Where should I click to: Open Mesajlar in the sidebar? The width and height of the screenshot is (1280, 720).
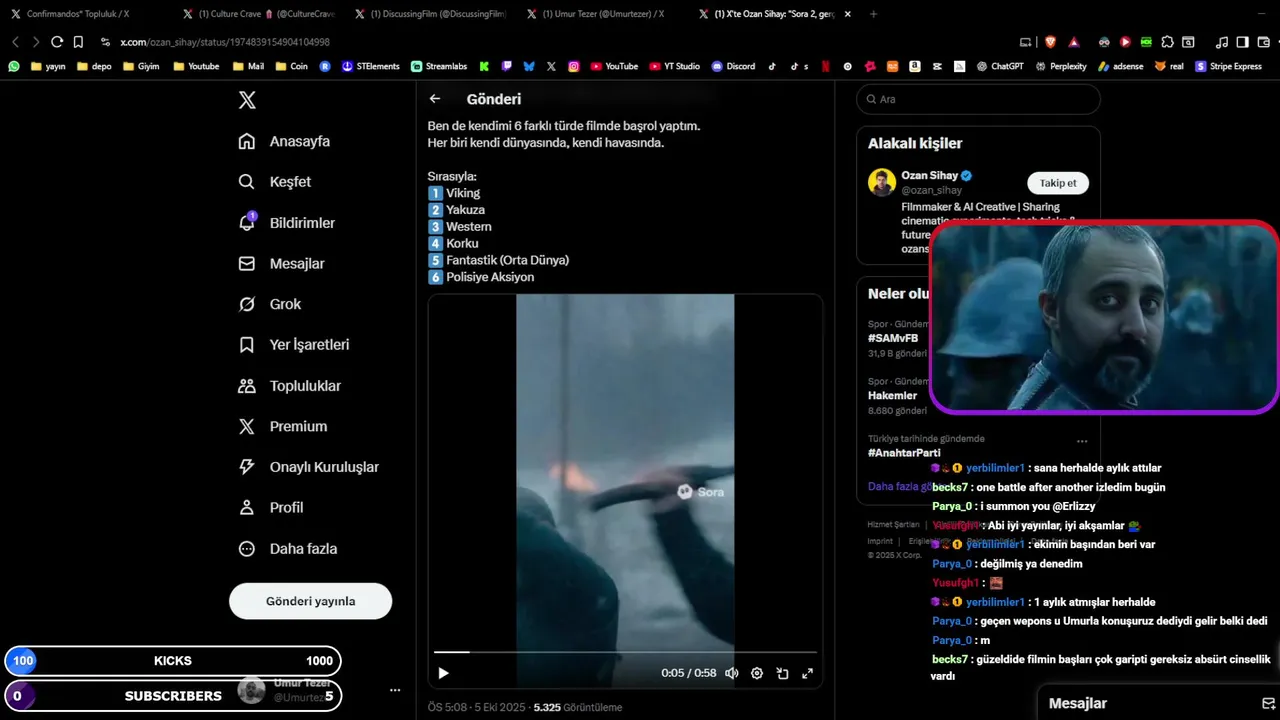[281, 264]
